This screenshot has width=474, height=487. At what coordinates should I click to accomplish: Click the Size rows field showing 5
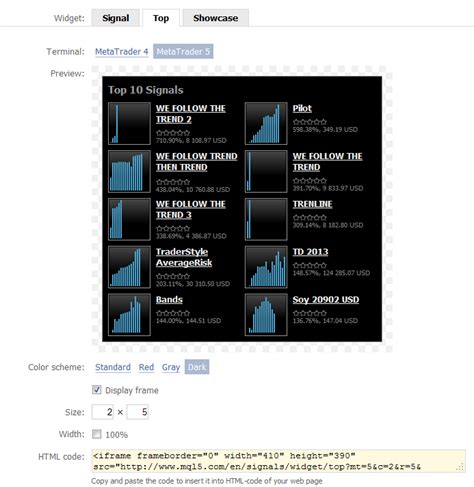pos(137,412)
